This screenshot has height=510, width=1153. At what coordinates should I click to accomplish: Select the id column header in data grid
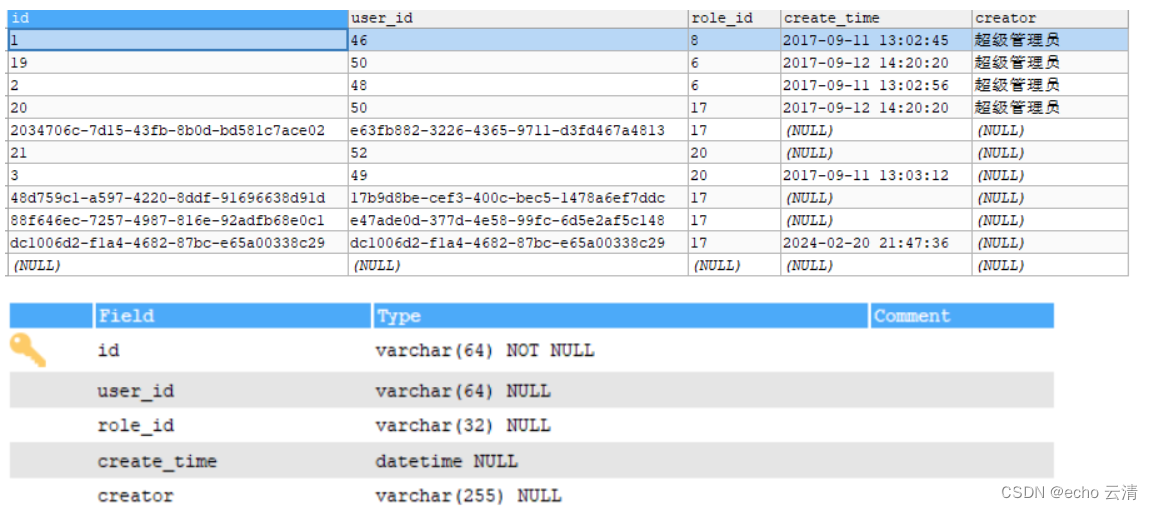(177, 18)
